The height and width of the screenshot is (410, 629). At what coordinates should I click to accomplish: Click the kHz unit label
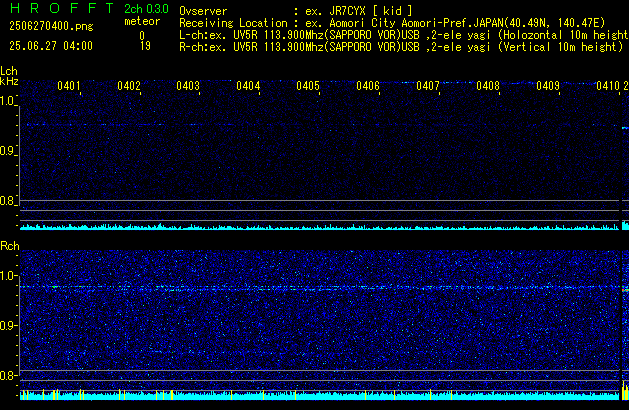[x=9, y=81]
